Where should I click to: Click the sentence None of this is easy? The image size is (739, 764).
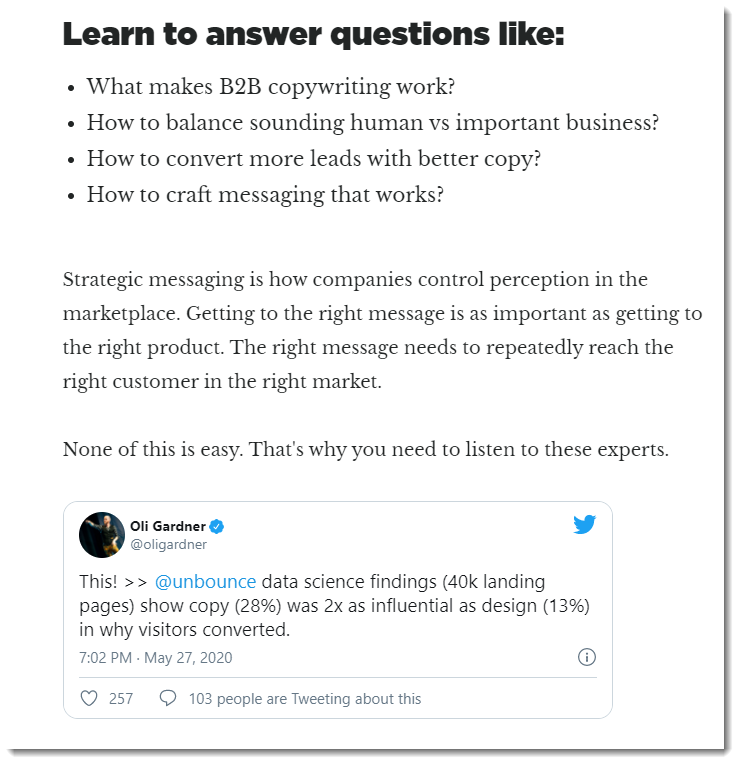[366, 449]
